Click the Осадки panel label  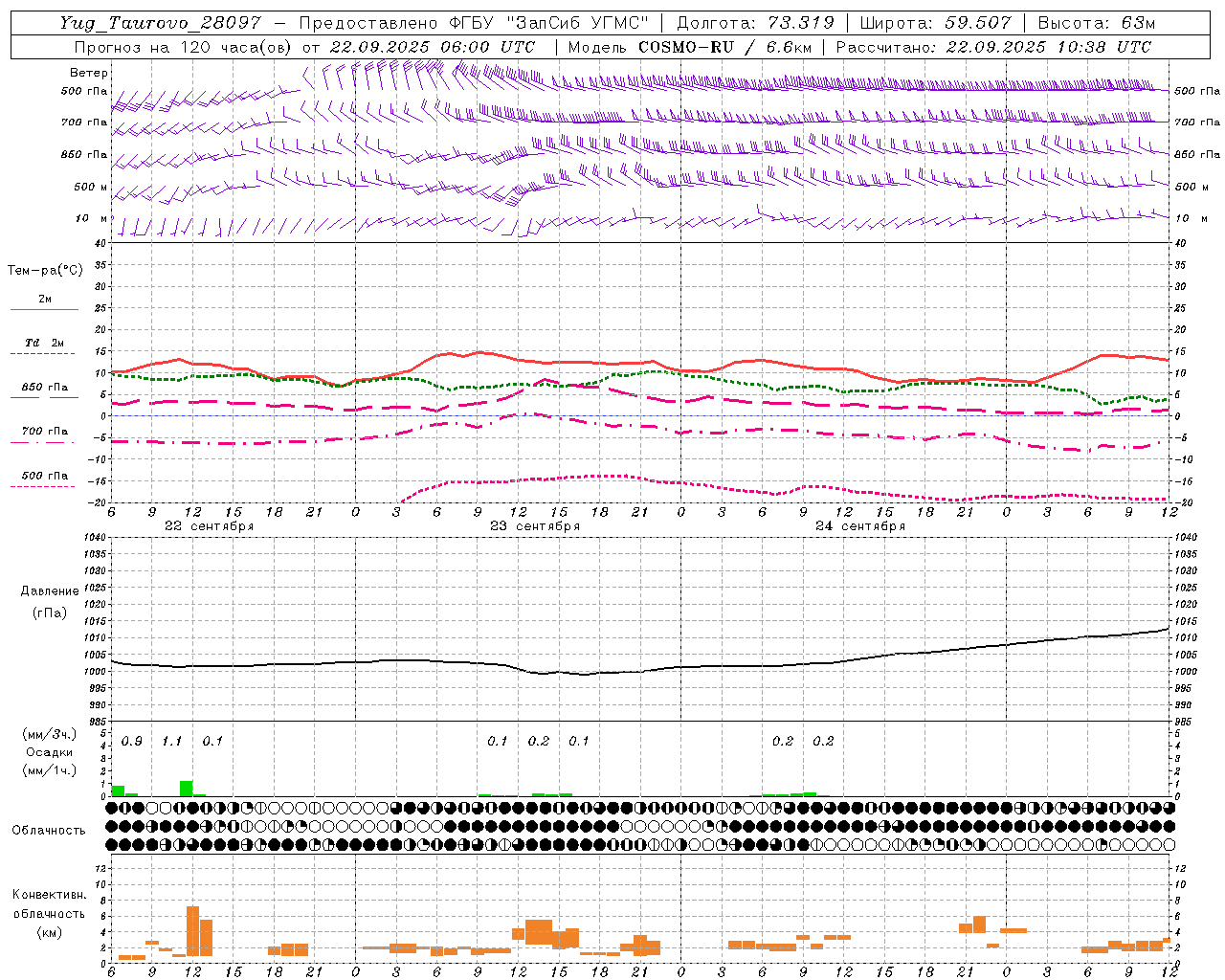[50, 752]
